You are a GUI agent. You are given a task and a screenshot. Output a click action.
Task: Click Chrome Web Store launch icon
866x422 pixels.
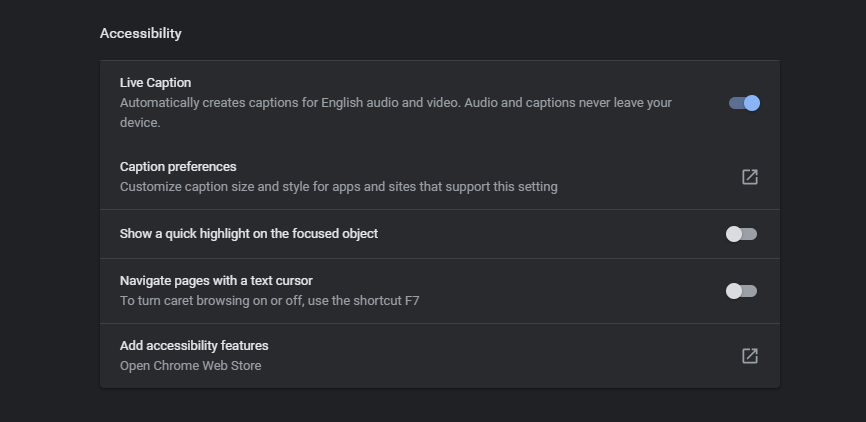click(749, 356)
